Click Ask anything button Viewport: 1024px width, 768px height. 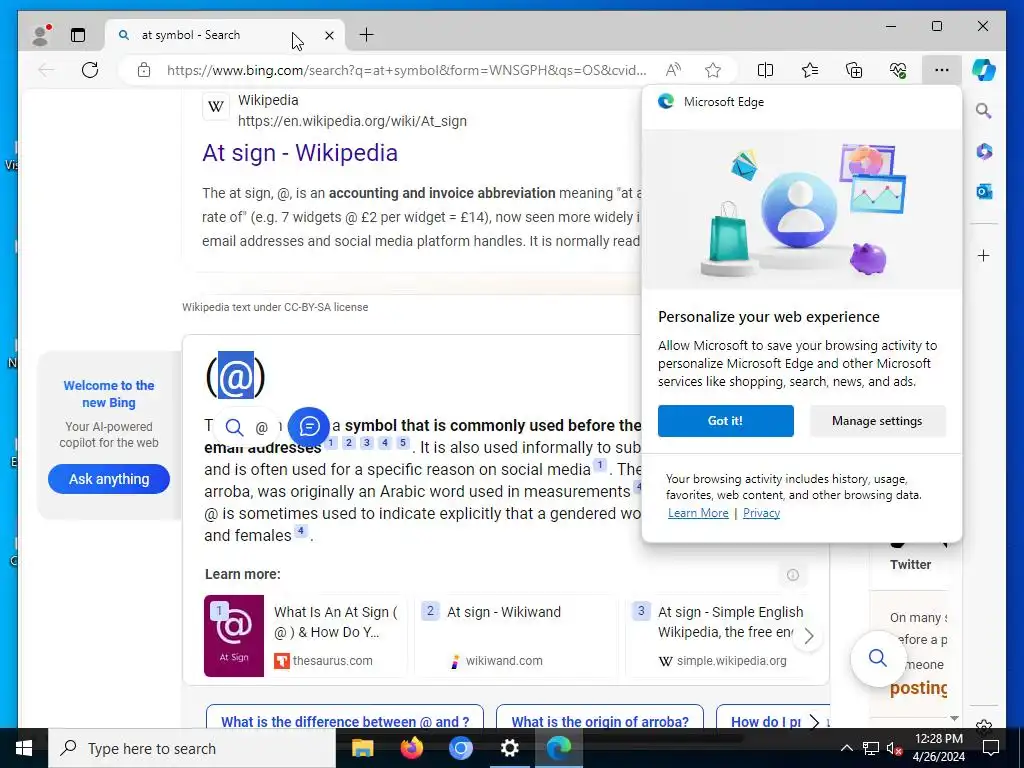109,479
